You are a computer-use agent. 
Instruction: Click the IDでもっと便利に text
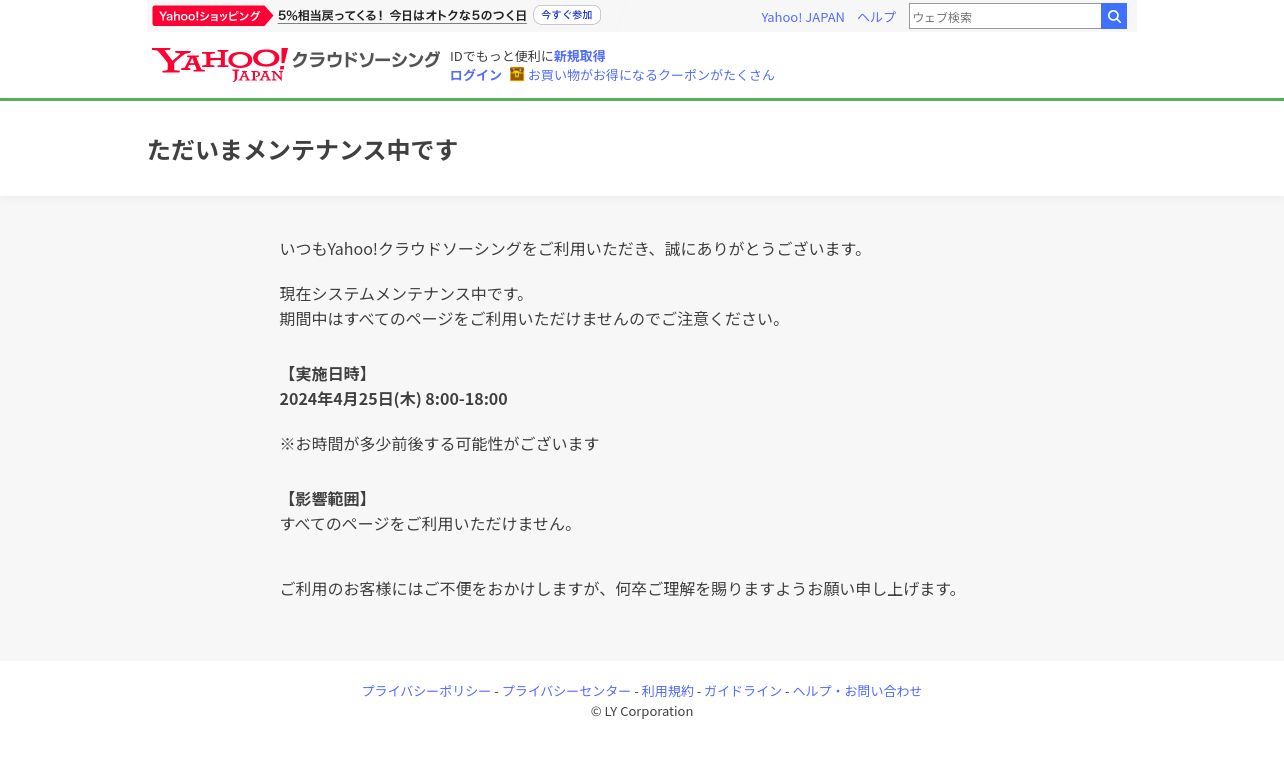tap(501, 56)
